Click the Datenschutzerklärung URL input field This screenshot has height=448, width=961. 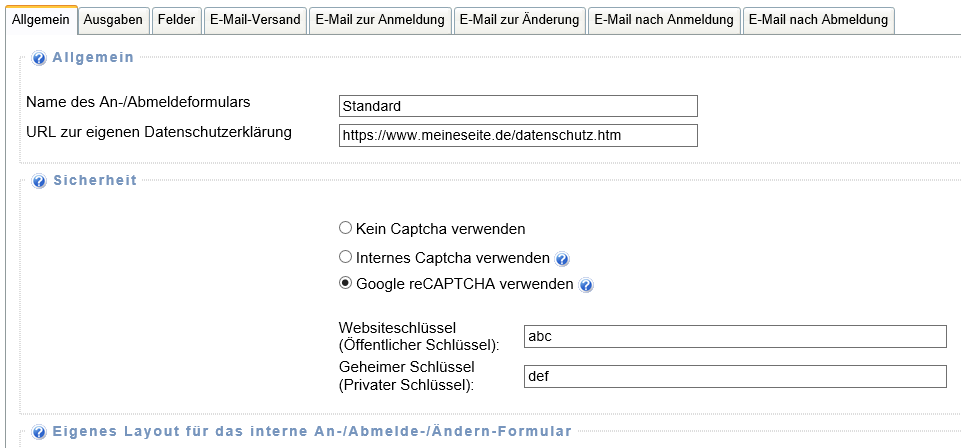(x=518, y=135)
